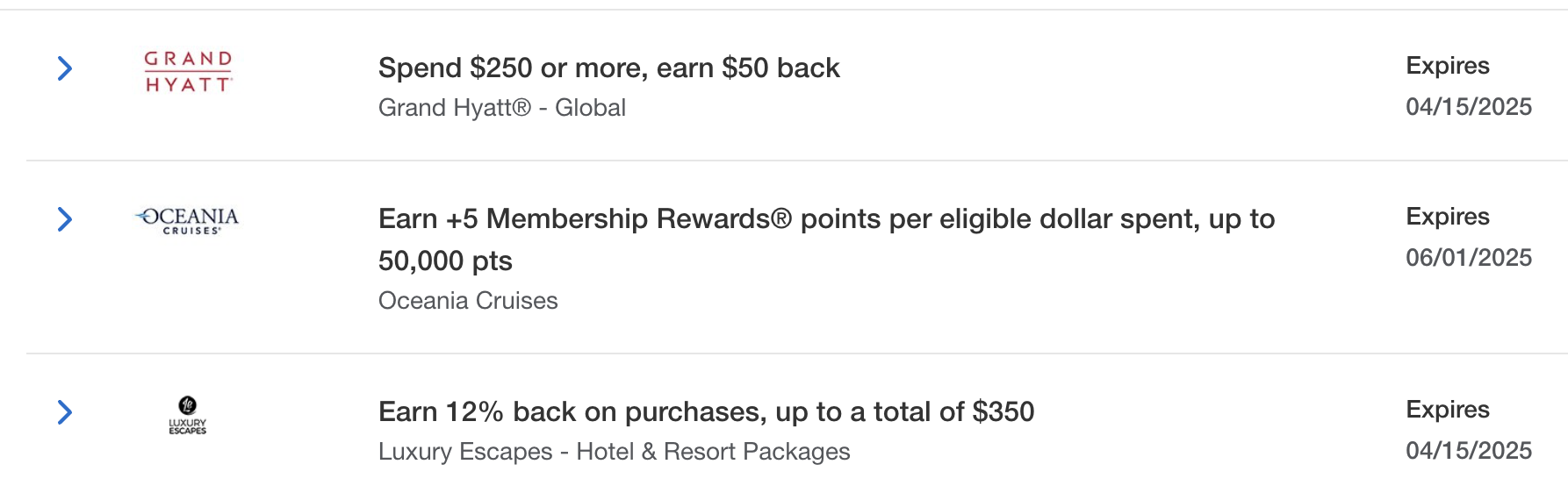
Task: Expand the Oceania Cruises offer chevron
Action: (65, 219)
